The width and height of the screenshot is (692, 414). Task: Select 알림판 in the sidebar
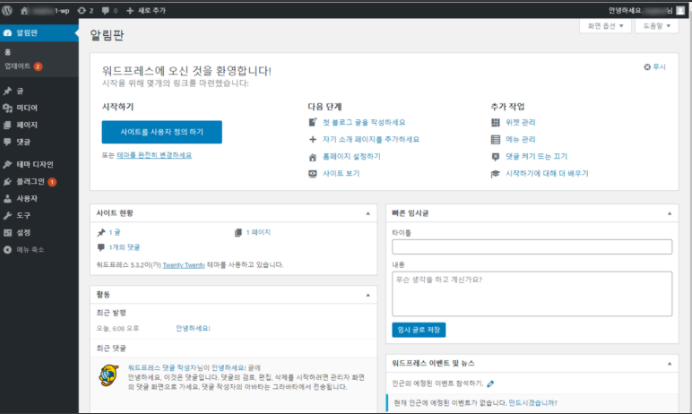39,33
